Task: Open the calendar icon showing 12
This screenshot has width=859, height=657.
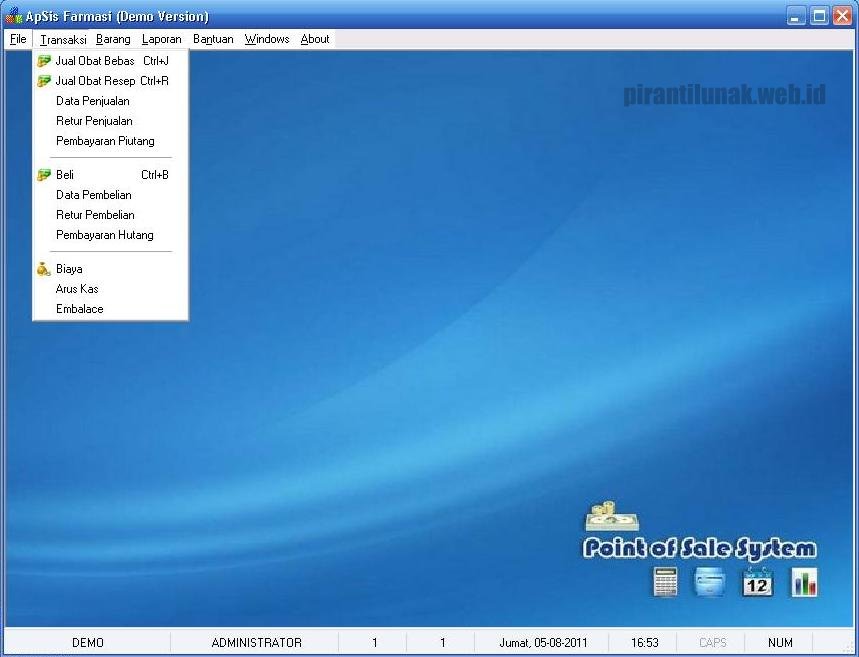Action: [758, 581]
